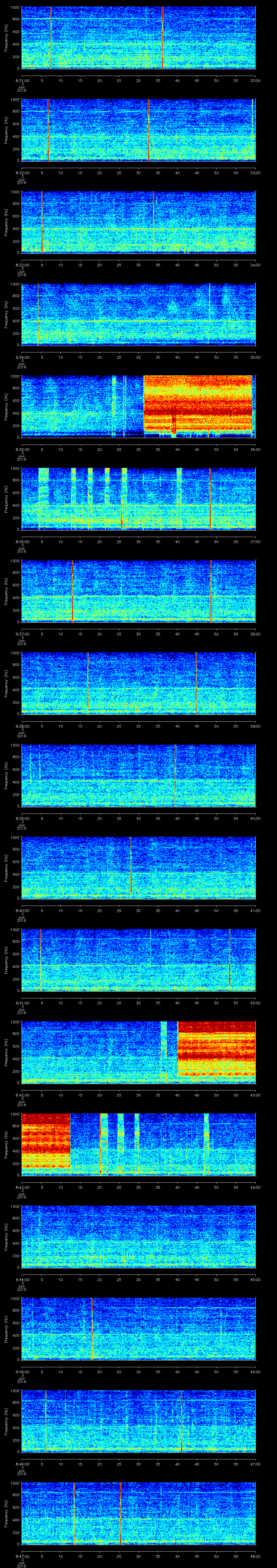Screen dimensions: 277x1568
Task: Click the red spike near 25 seconds in 8:47 panel
Action: (x=121, y=1513)
